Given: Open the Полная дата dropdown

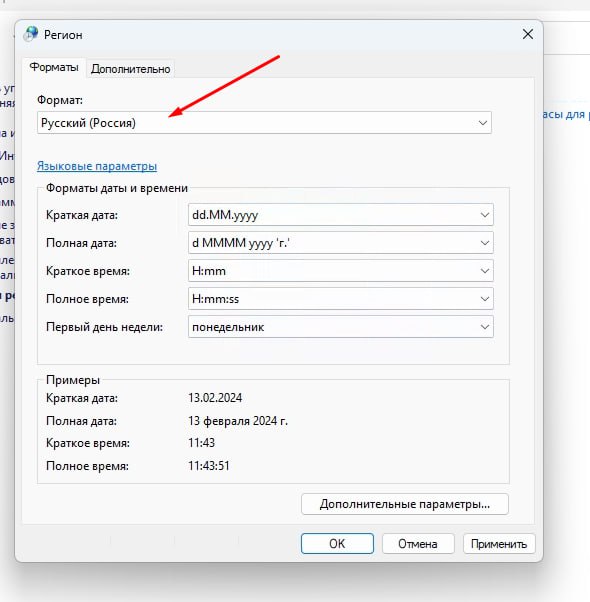Looking at the screenshot, I should pyautogui.click(x=340, y=243).
